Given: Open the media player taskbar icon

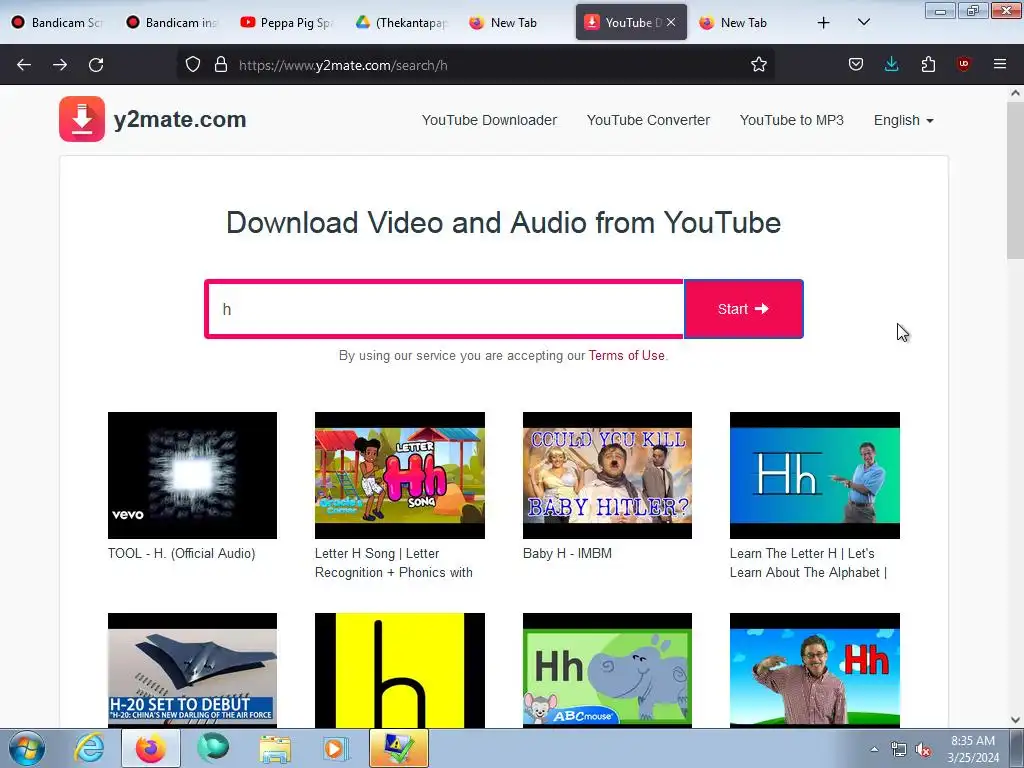Looking at the screenshot, I should (336, 748).
